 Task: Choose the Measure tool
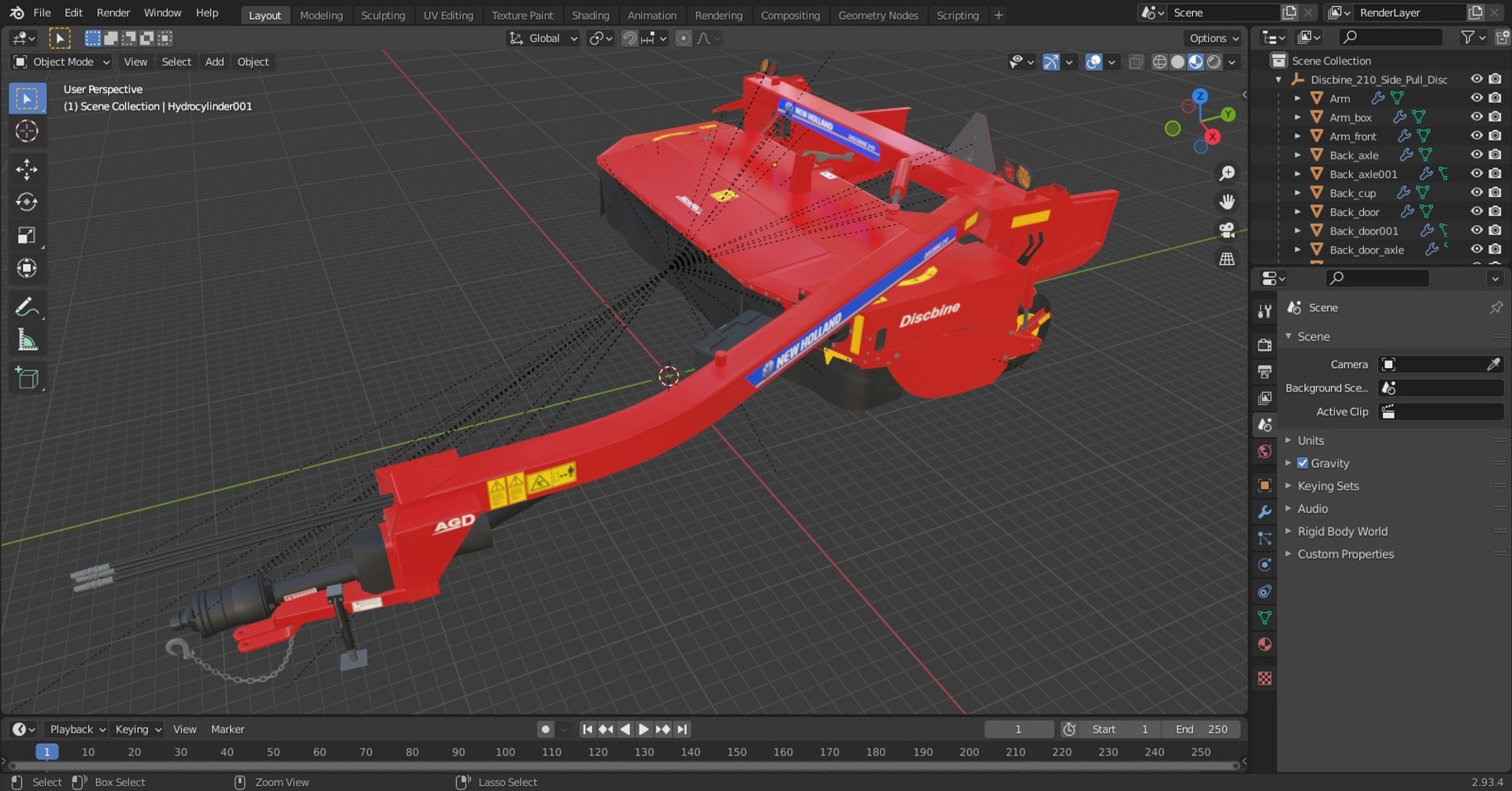(27, 340)
